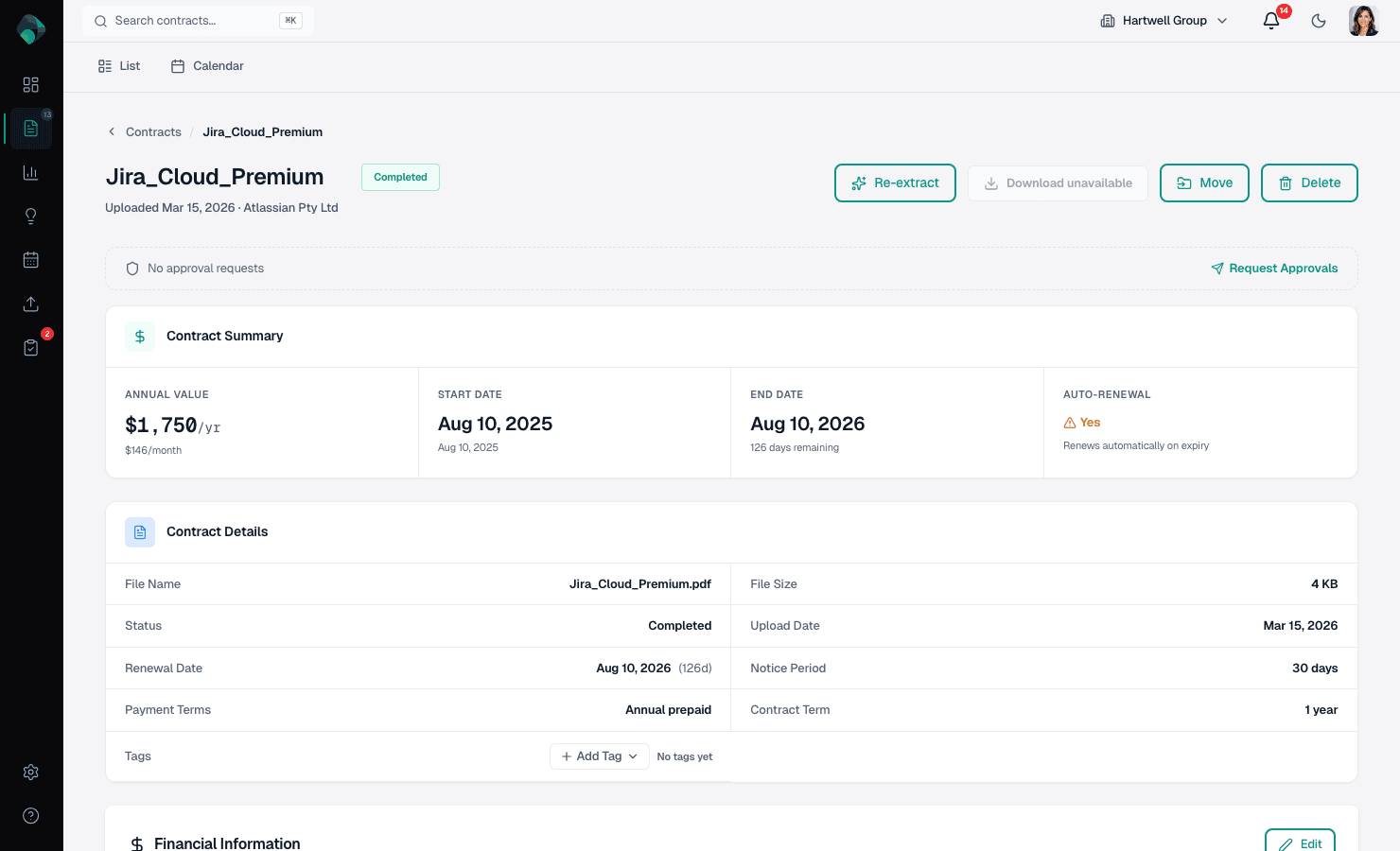
Task: Switch to the Calendar view tab
Action: [x=207, y=65]
